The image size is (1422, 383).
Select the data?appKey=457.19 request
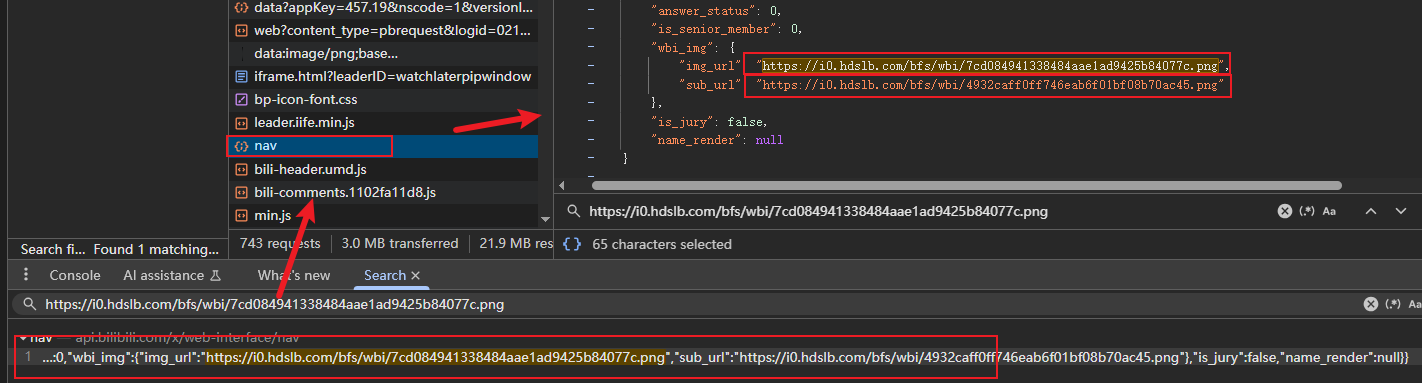[383, 7]
